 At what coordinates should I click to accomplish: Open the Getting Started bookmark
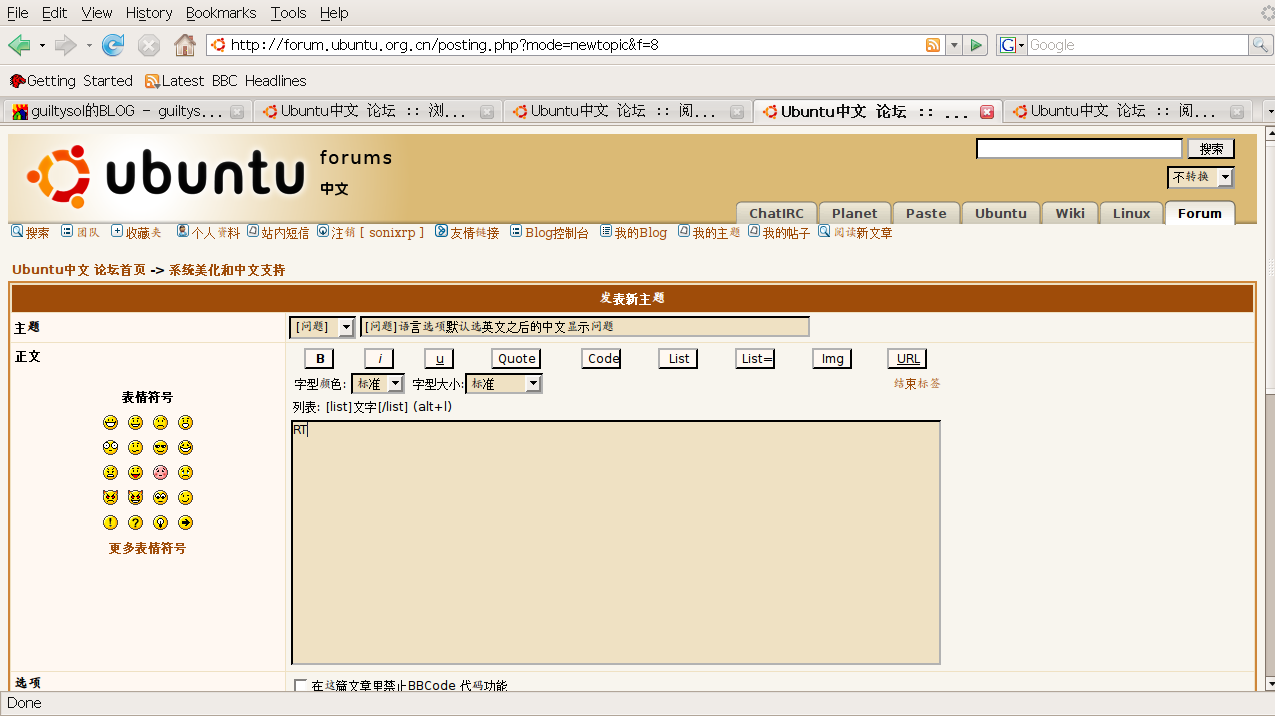pos(71,81)
